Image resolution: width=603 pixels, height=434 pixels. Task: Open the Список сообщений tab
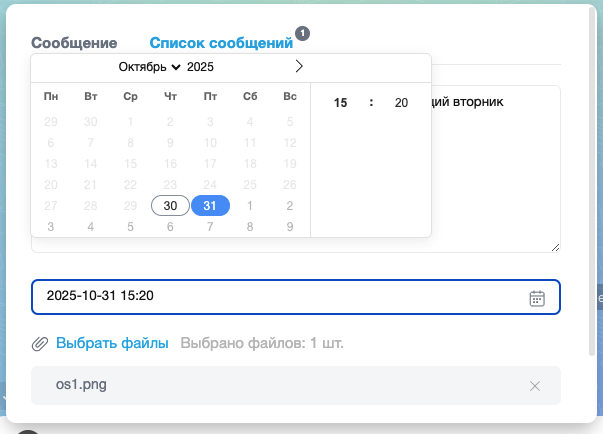coord(221,43)
